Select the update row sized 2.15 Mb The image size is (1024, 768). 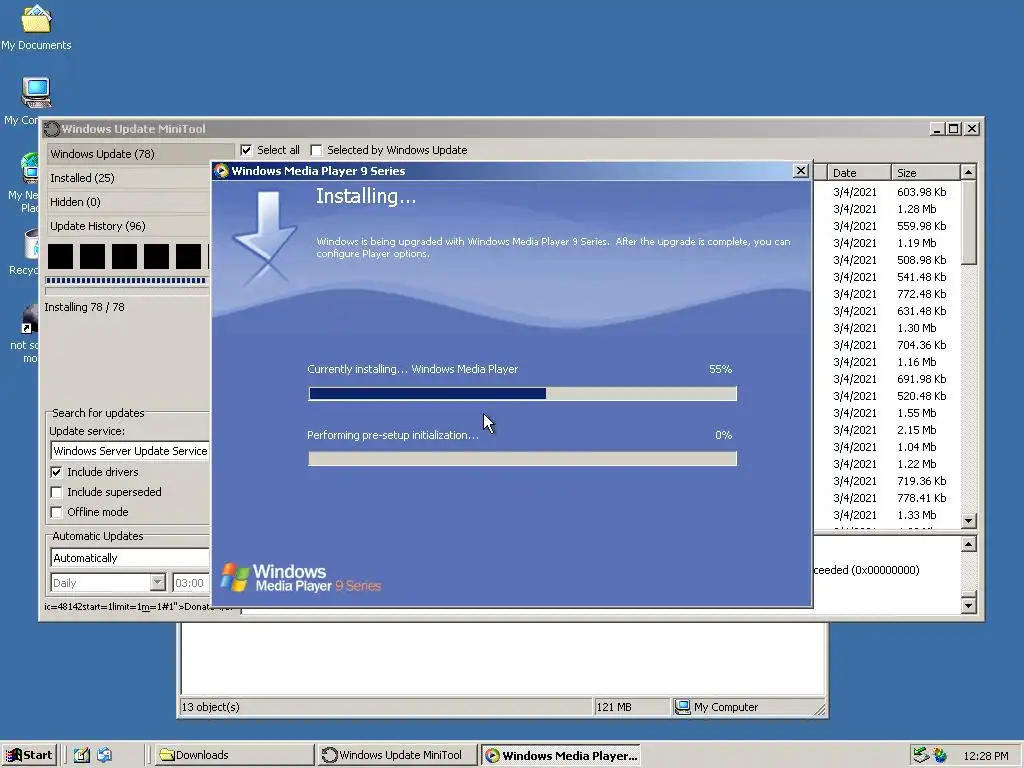coord(888,430)
